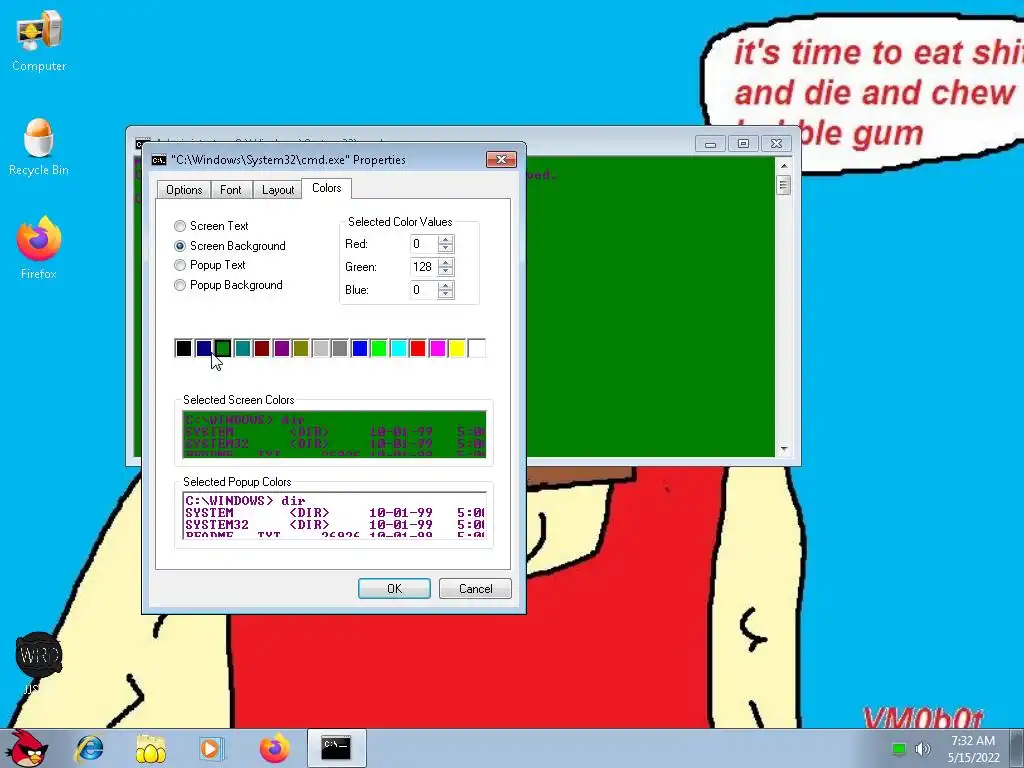The width and height of the screenshot is (1024, 768).
Task: Switch to the Layout tab
Action: [278, 190]
